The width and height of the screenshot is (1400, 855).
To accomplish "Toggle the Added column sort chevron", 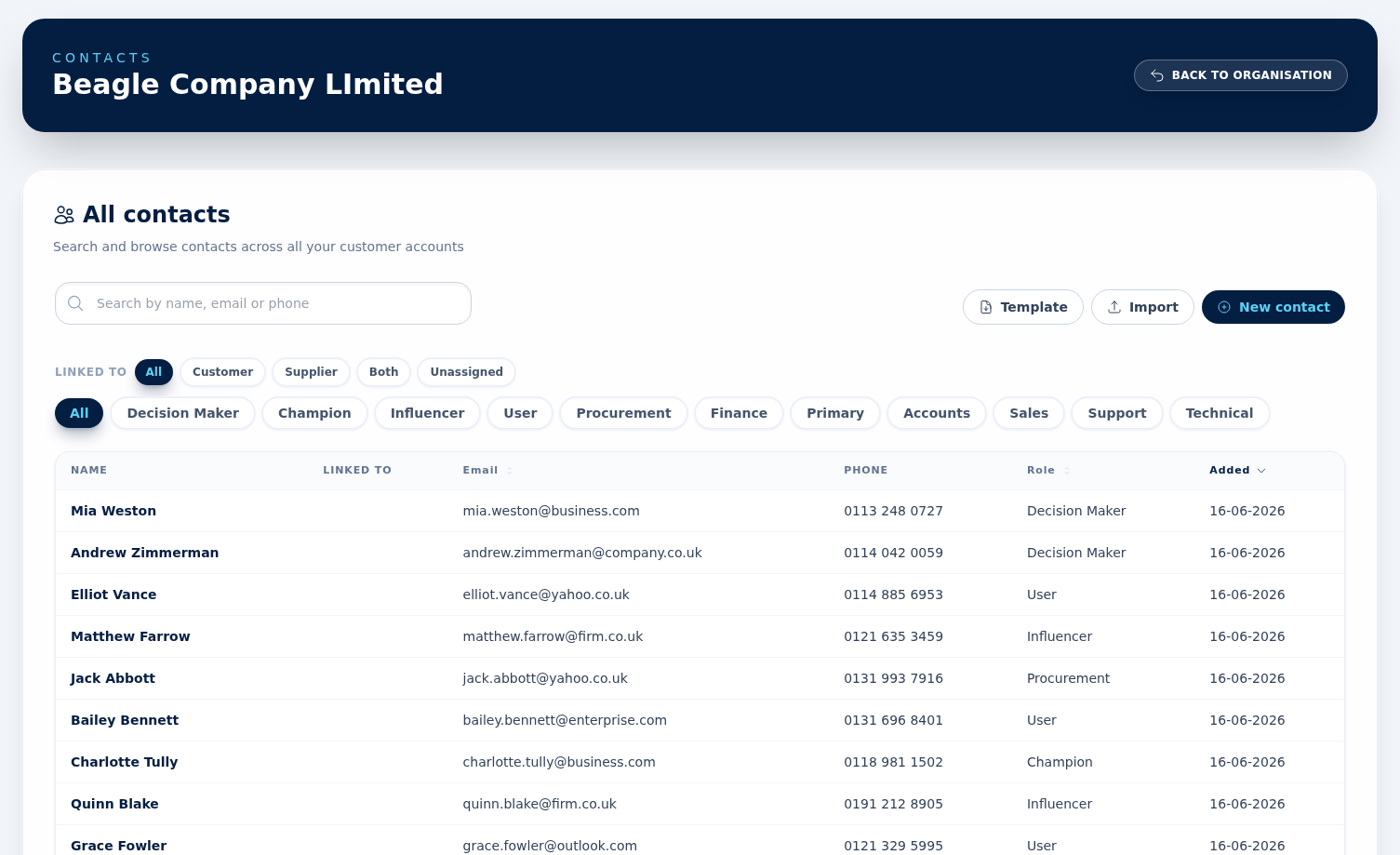I will 1261,471.
